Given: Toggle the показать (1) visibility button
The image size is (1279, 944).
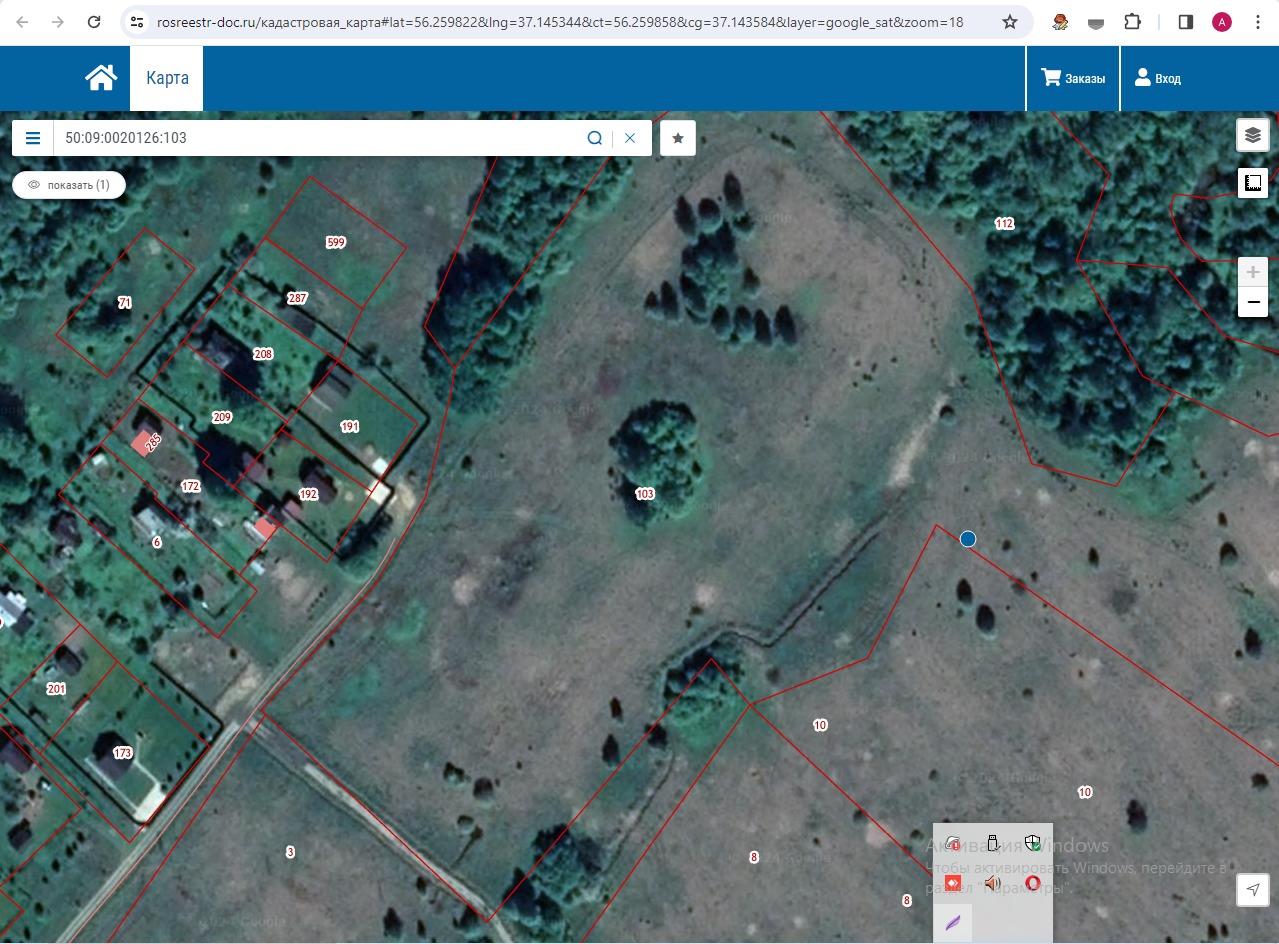Looking at the screenshot, I should 69,185.
